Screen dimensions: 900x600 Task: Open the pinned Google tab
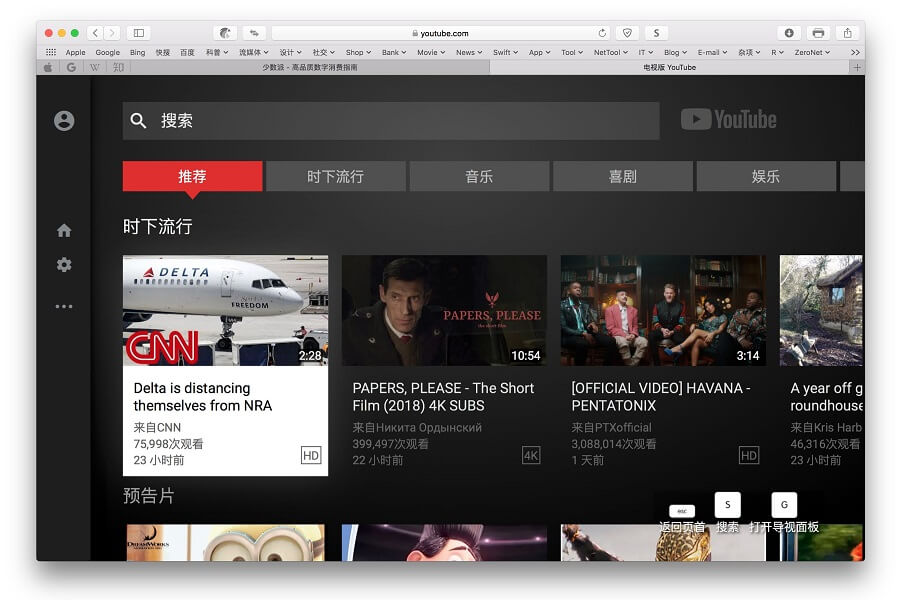[x=71, y=67]
